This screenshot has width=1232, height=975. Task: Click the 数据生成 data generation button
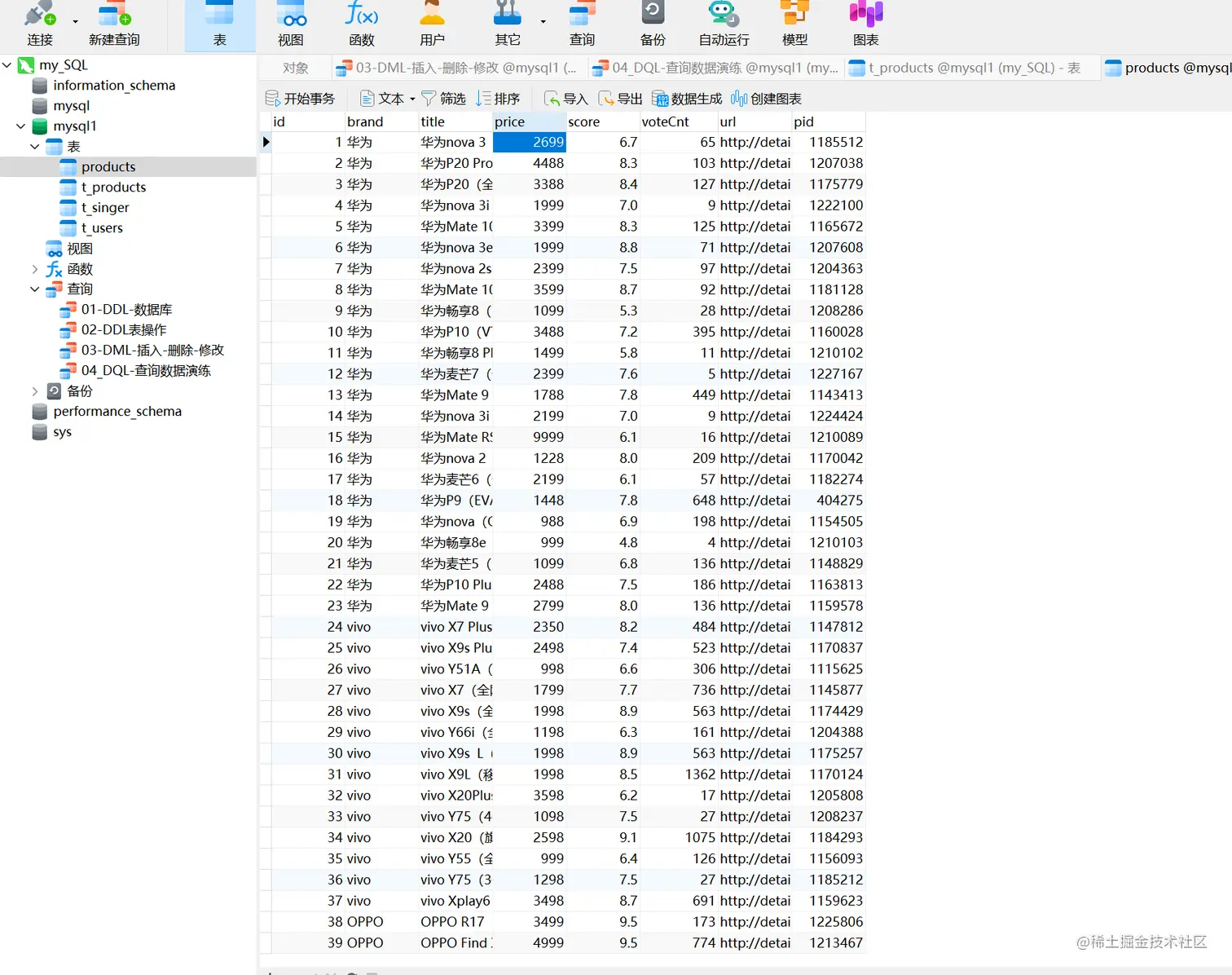[687, 99]
